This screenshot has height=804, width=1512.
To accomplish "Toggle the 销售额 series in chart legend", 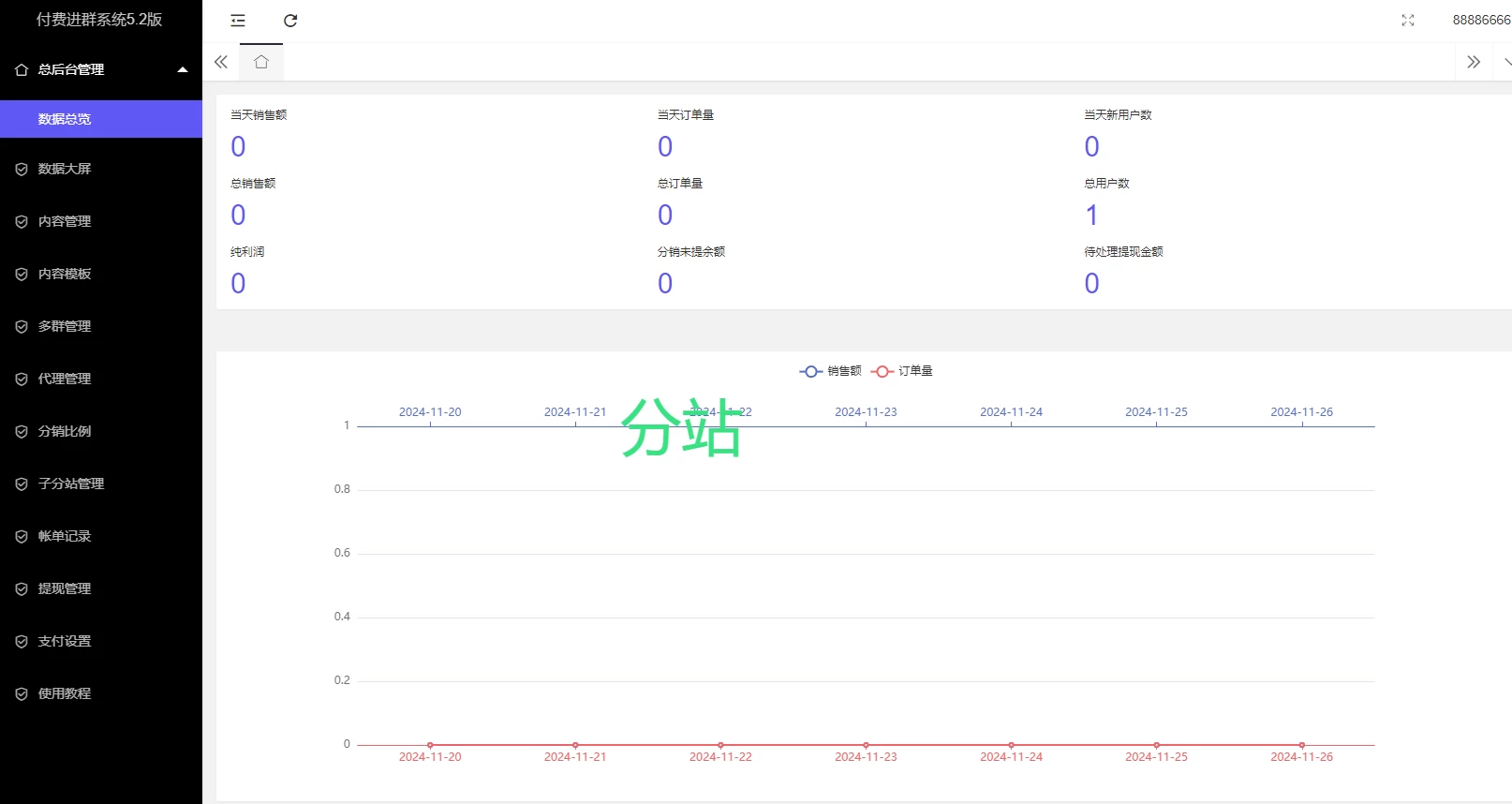I will coord(830,371).
